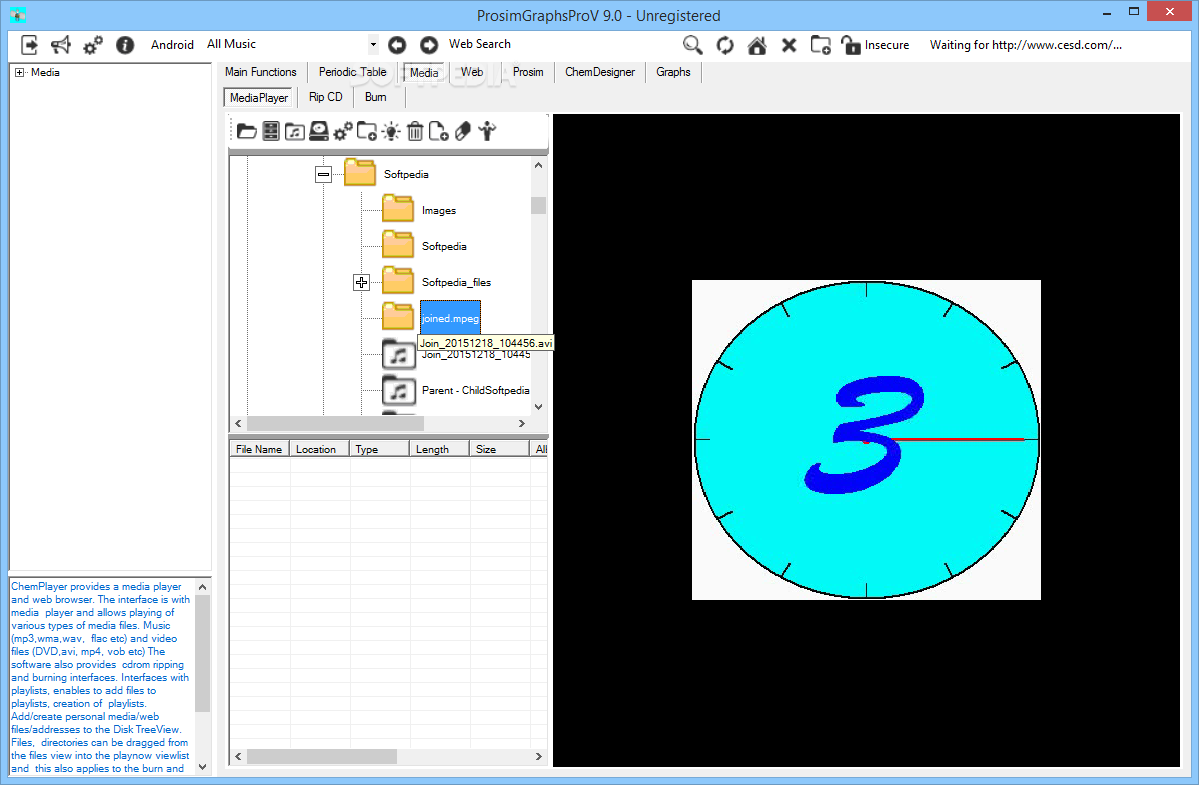1199x785 pixels.
Task: Click the gears icon in media toolbar
Action: pos(343,131)
